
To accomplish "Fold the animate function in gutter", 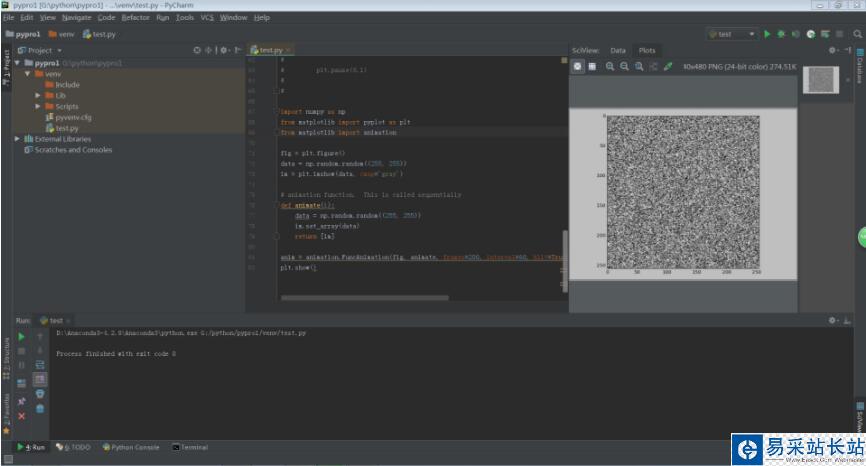I will [x=278, y=205].
